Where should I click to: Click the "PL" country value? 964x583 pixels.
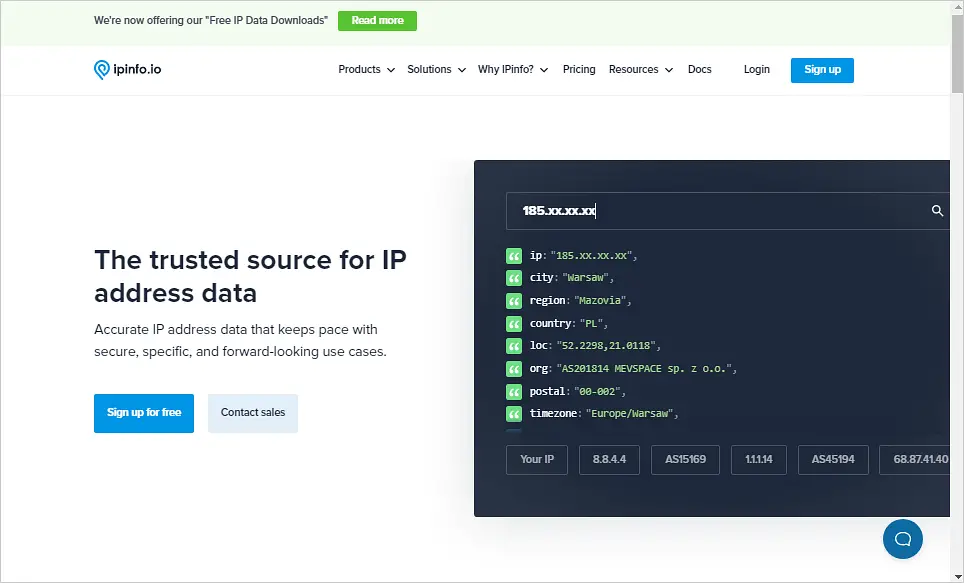(591, 323)
